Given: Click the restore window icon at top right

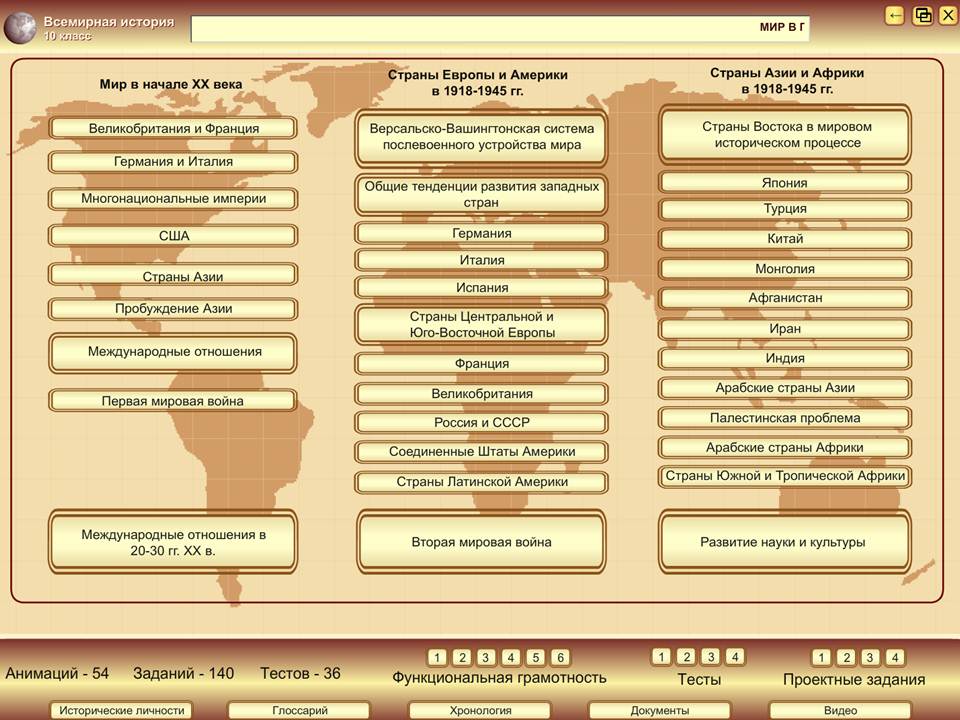Looking at the screenshot, I should pos(923,15).
